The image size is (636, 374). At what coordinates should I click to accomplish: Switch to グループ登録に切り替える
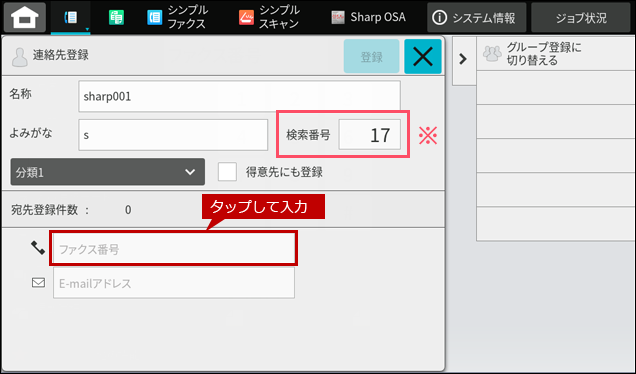556,54
